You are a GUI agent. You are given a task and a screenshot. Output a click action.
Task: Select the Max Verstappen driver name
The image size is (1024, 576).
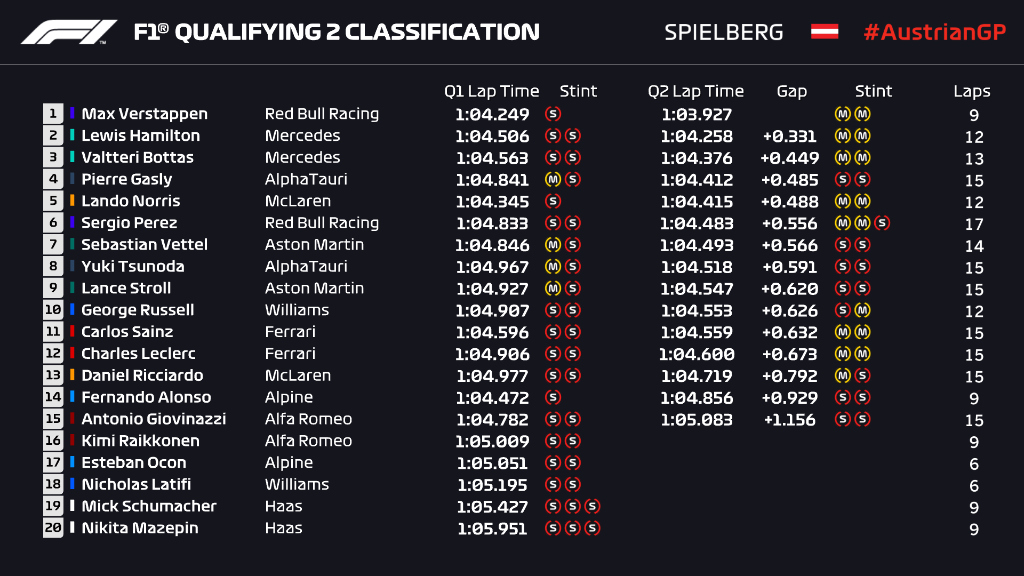pos(144,114)
